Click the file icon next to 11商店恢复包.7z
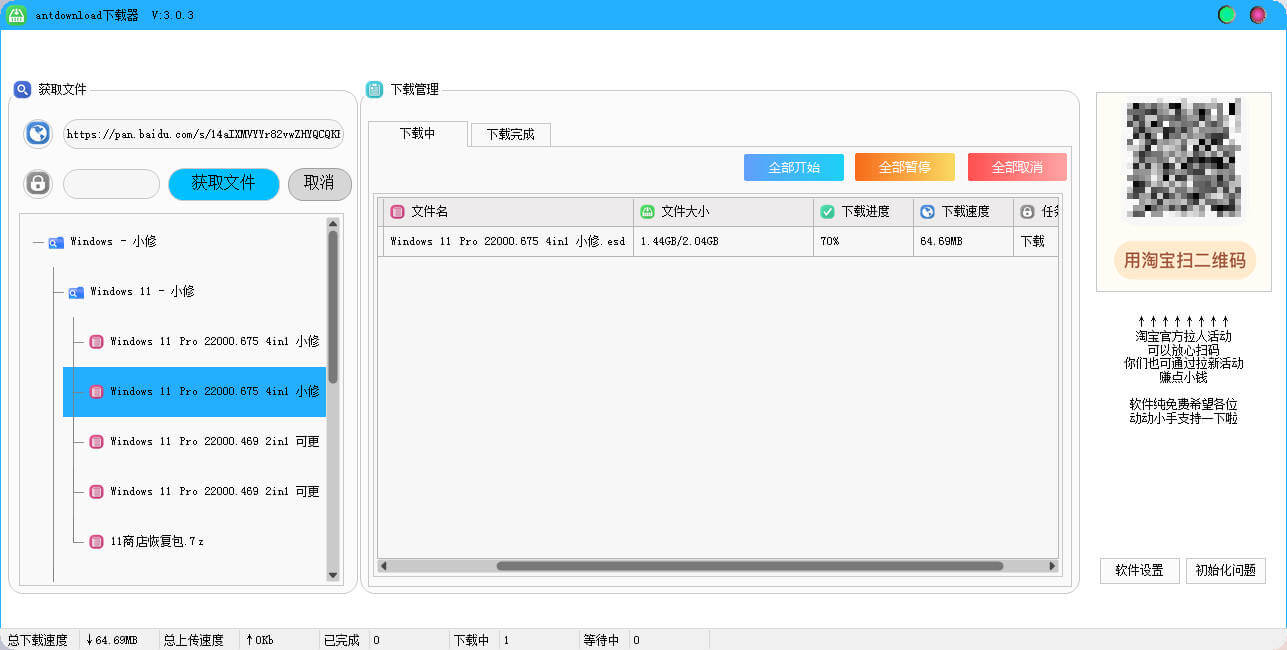This screenshot has width=1287, height=650. (x=95, y=541)
